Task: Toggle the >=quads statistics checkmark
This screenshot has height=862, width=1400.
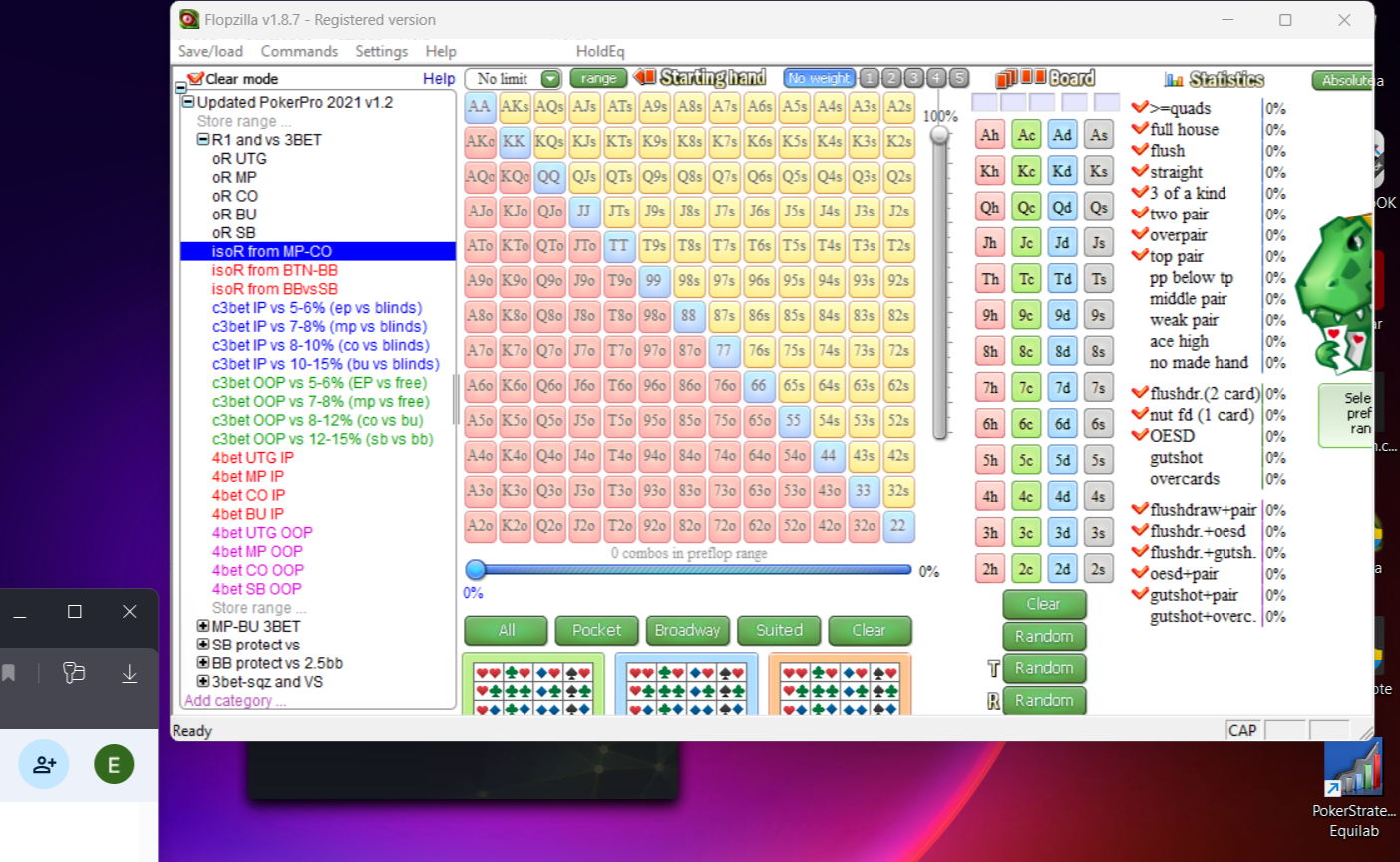Action: coord(1140,107)
